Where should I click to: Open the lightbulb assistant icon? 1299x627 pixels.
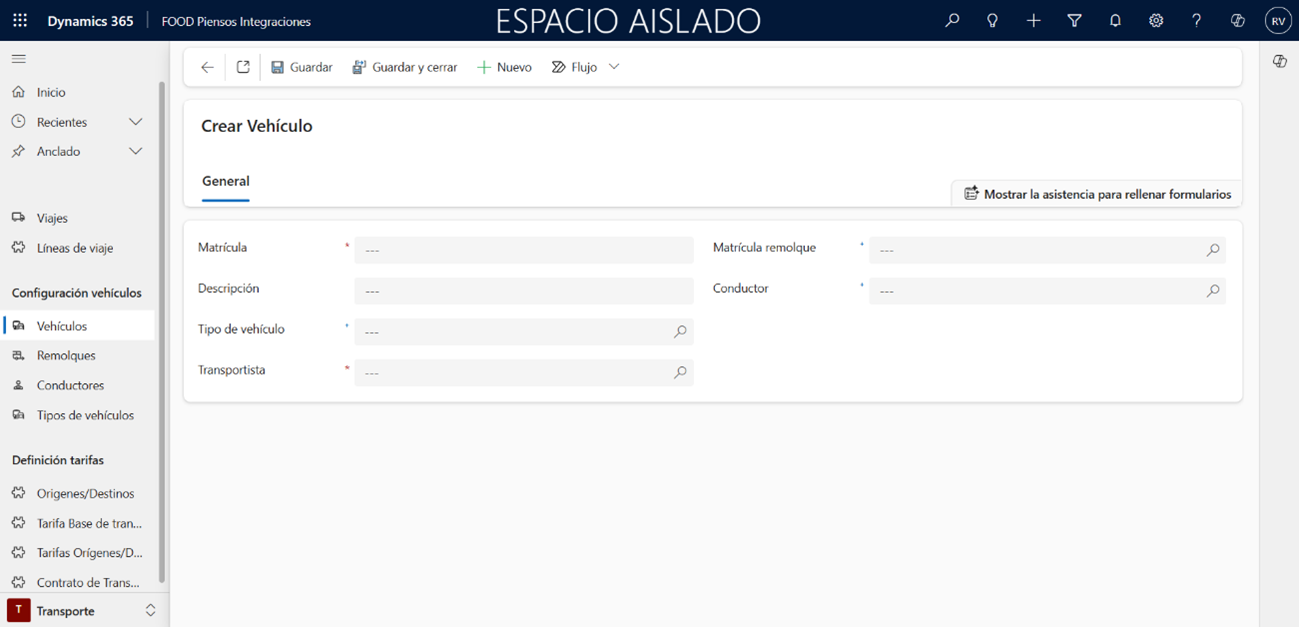(x=992, y=20)
